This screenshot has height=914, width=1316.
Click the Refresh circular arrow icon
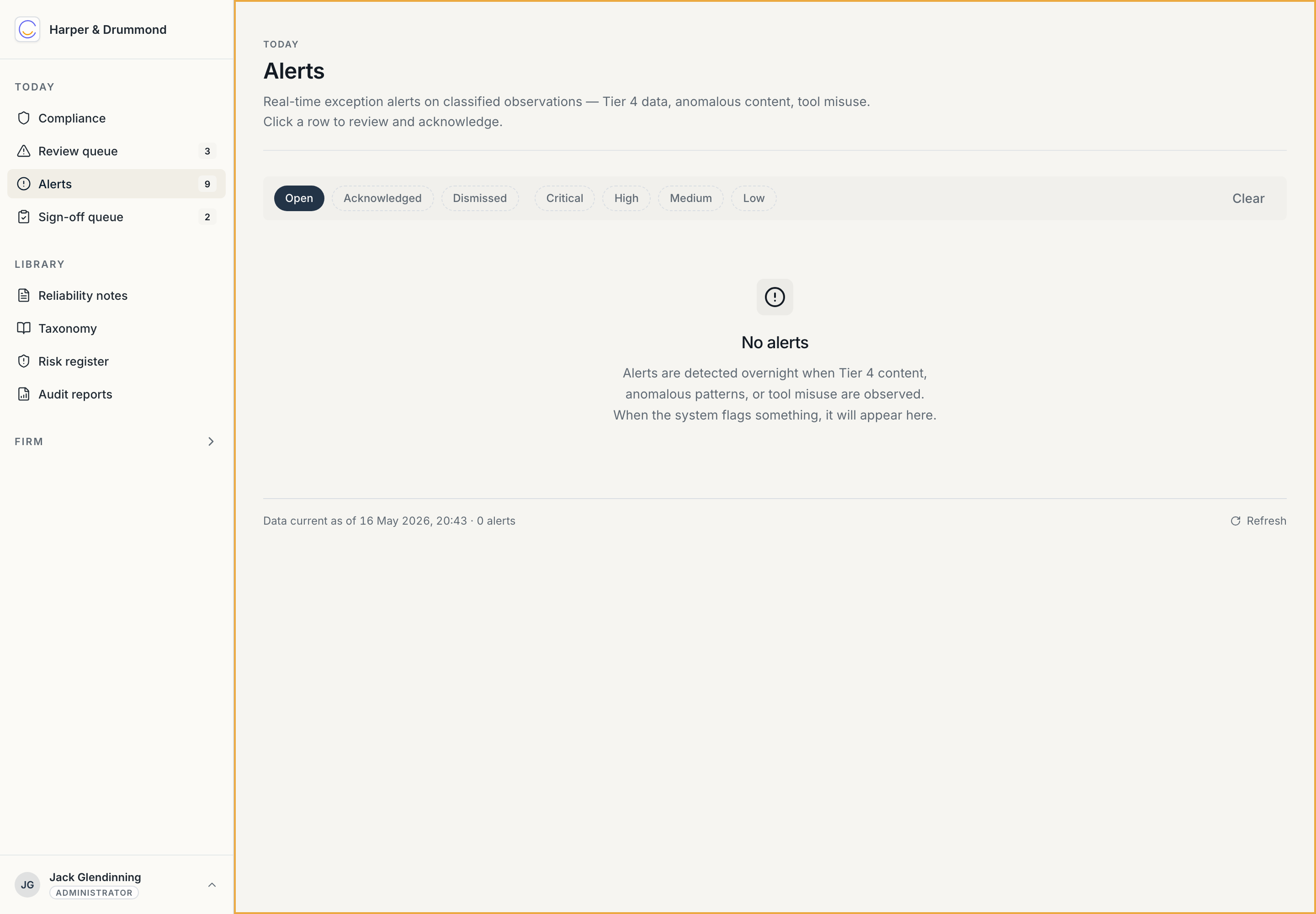(x=1235, y=521)
